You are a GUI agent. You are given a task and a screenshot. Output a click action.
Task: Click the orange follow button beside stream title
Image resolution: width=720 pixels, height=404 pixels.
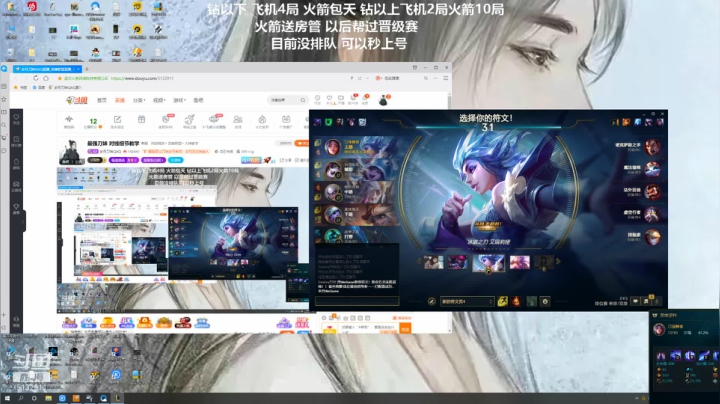(302, 143)
